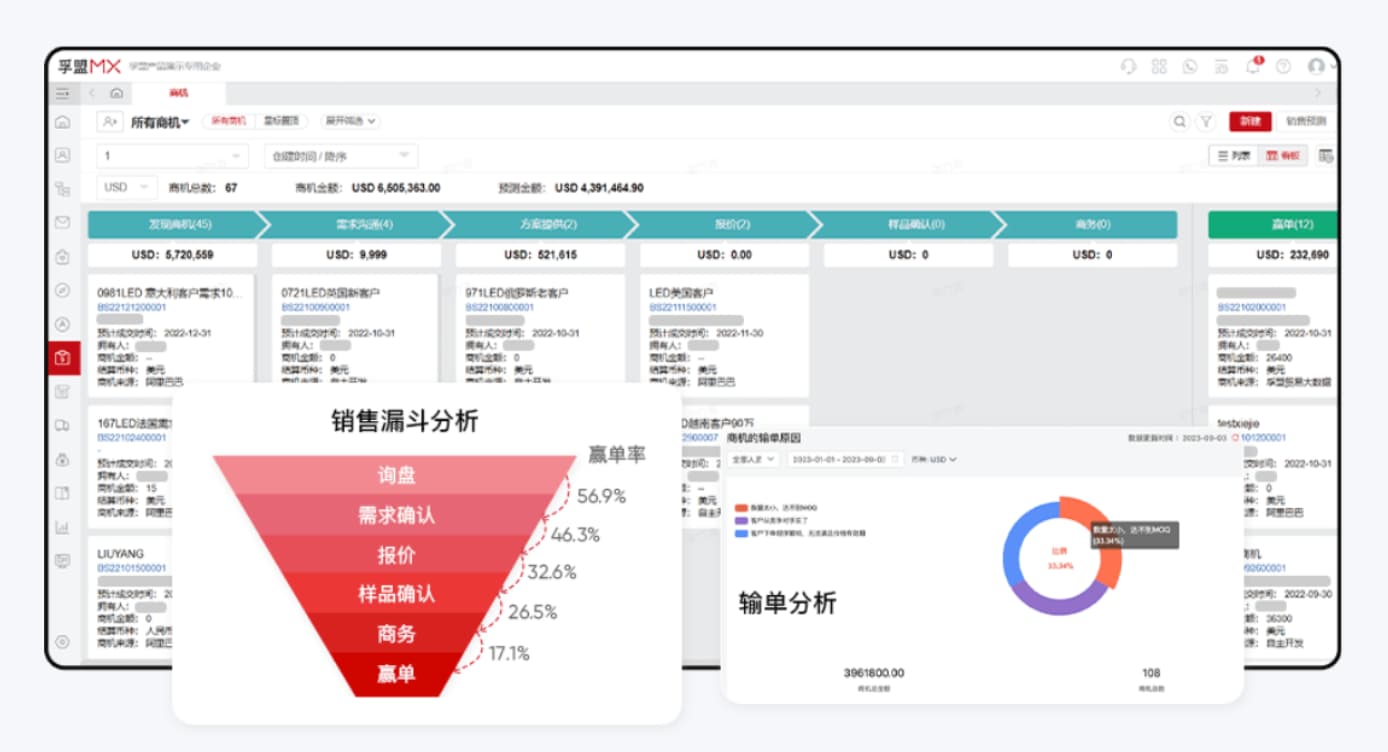Screen dimensions: 1388x752
Task: Click the red 新建 button
Action: (1252, 120)
